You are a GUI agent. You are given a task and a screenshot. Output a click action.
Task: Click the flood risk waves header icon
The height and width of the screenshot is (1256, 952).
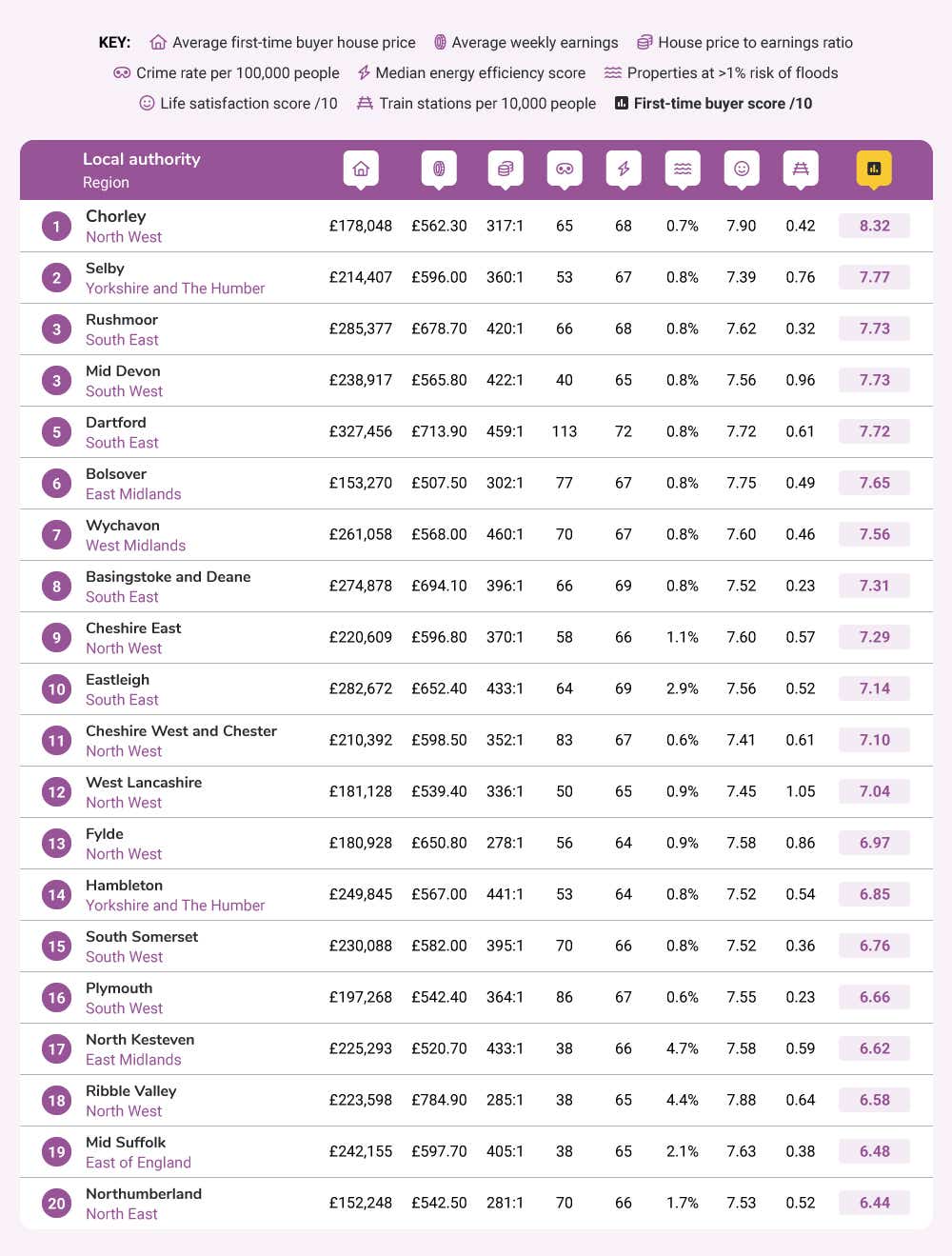[683, 169]
